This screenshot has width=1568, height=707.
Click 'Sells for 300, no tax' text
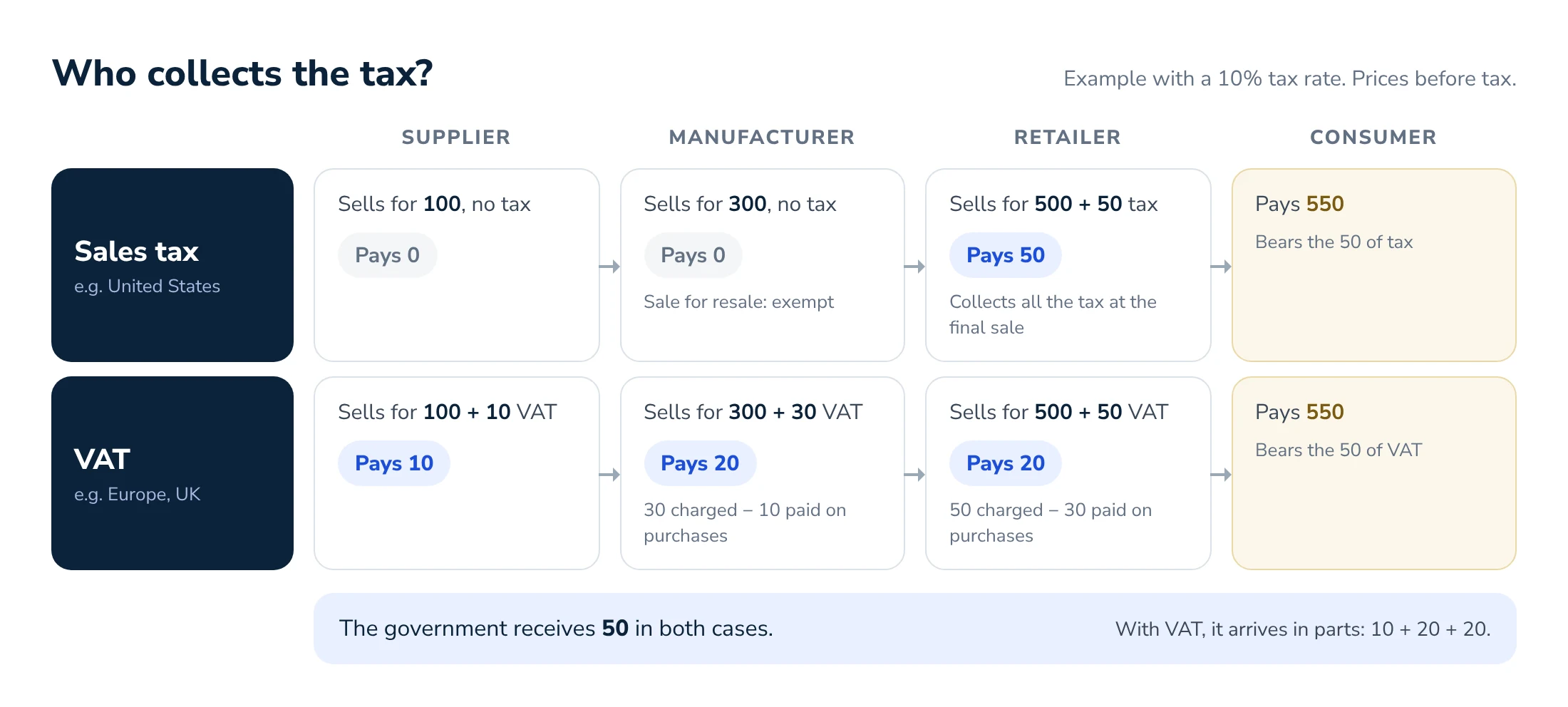[x=740, y=204]
